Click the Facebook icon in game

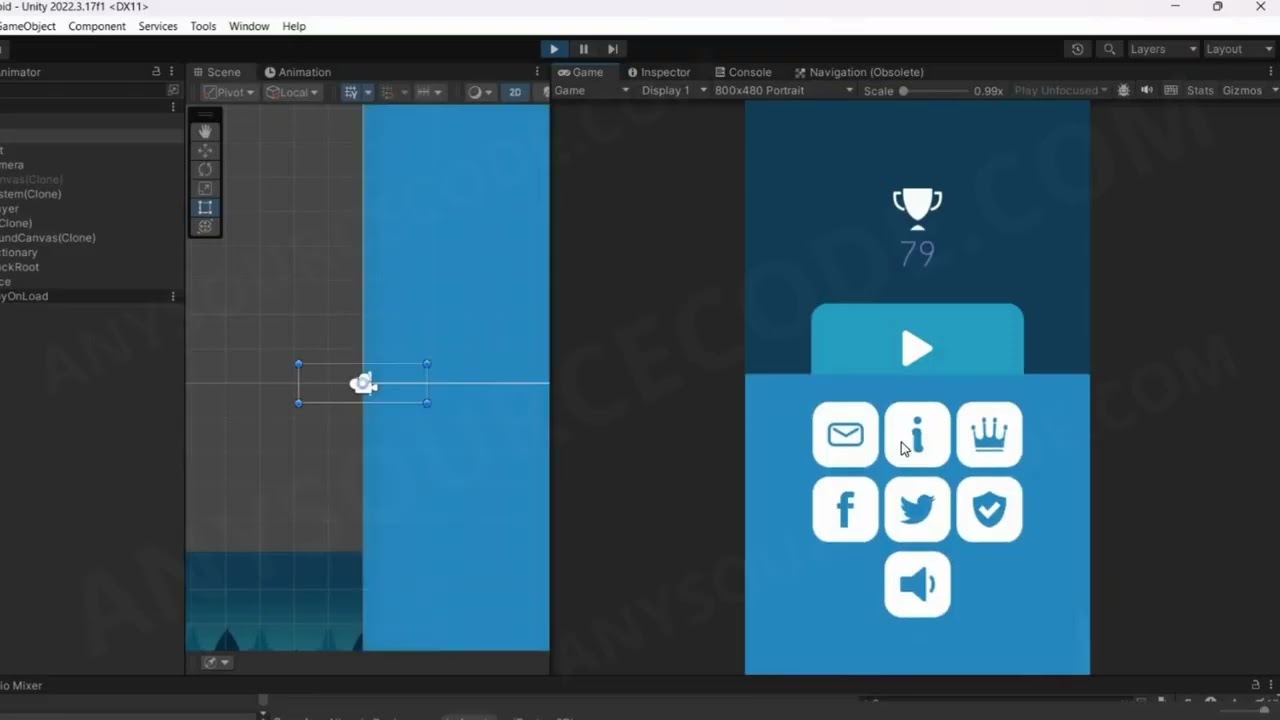click(x=846, y=509)
